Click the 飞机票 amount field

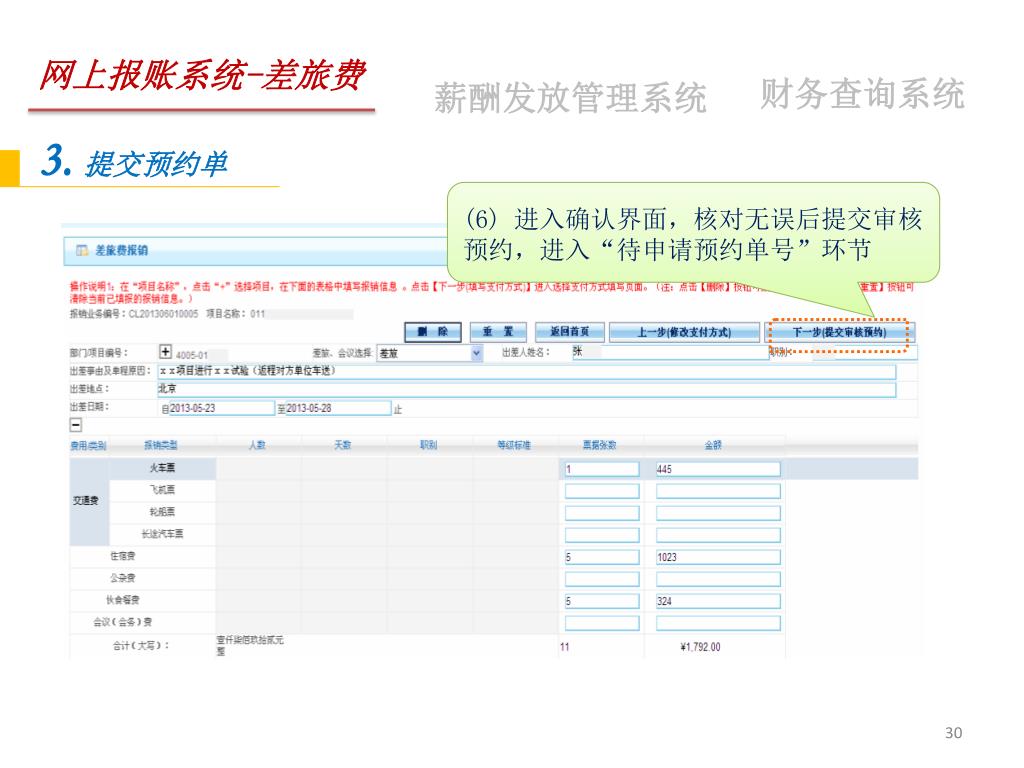[x=718, y=491]
